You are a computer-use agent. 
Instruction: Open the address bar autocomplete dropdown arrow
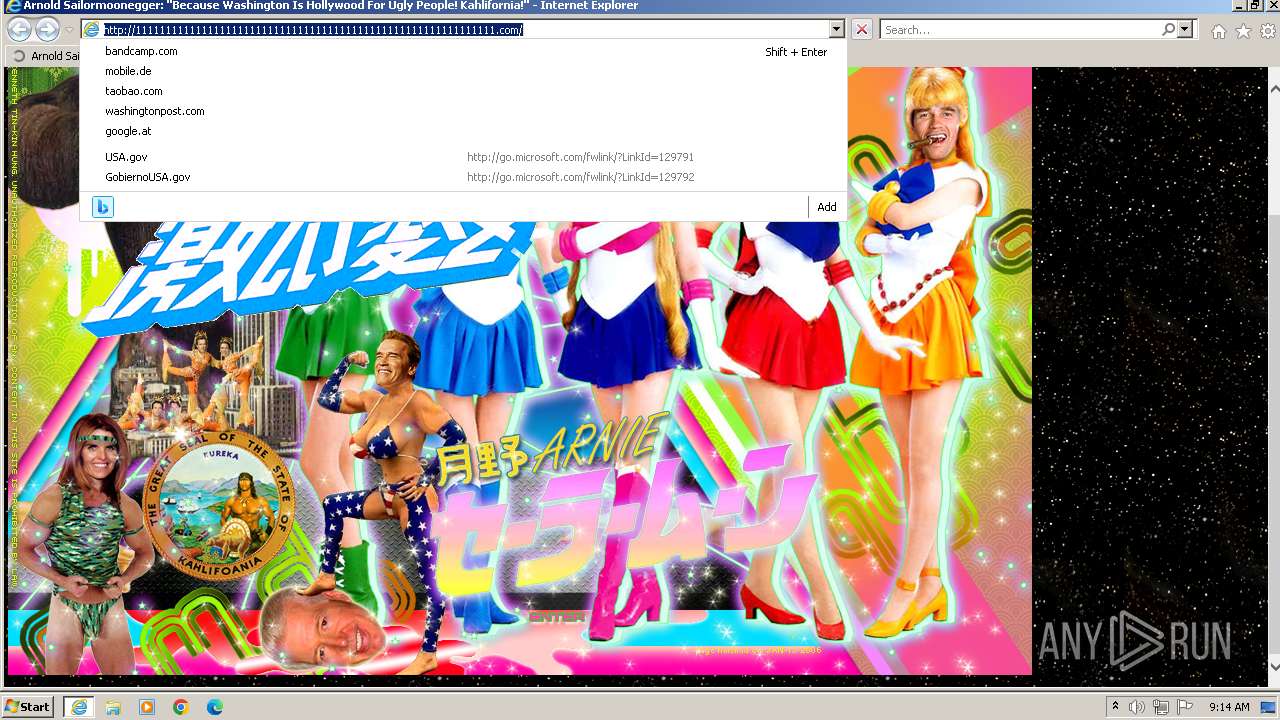[x=836, y=30]
